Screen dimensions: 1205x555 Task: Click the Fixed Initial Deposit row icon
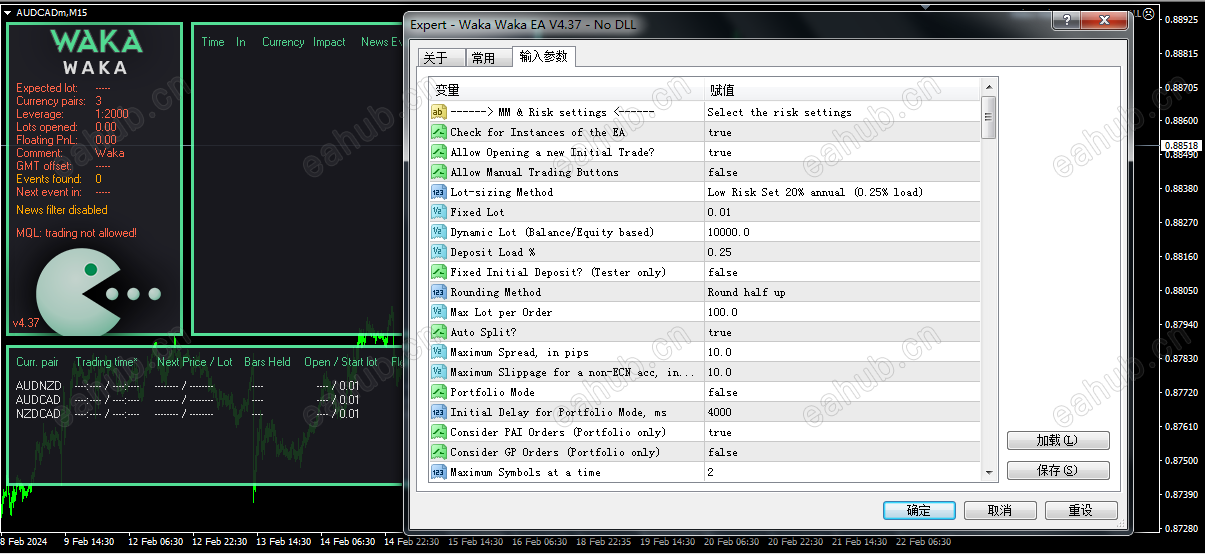coord(438,272)
